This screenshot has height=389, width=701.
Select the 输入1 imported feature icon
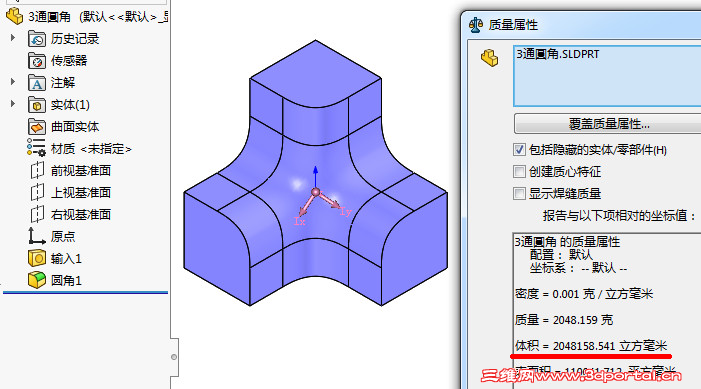pyautogui.click(x=37, y=258)
